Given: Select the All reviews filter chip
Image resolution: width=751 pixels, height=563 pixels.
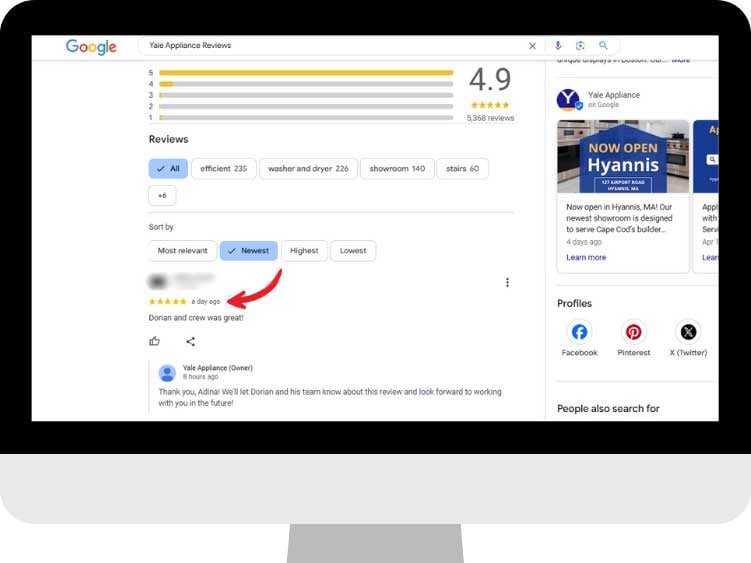Looking at the screenshot, I should 167,169.
